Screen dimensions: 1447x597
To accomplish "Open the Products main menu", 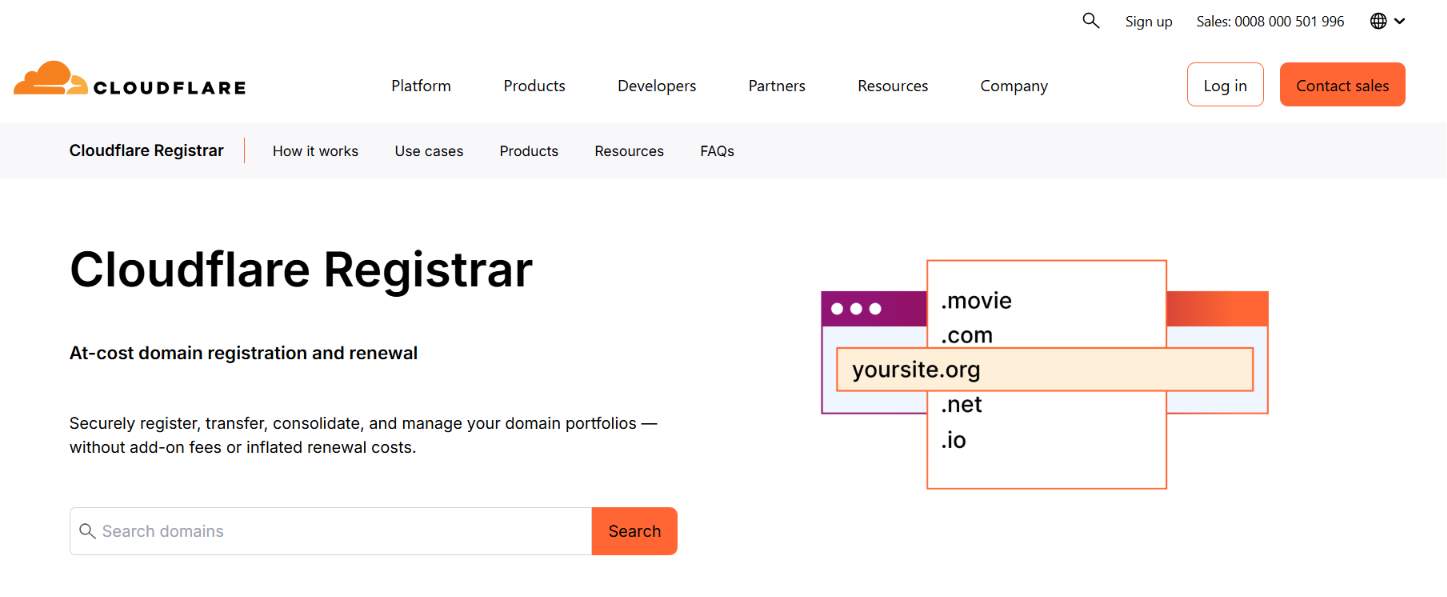I will [x=534, y=86].
